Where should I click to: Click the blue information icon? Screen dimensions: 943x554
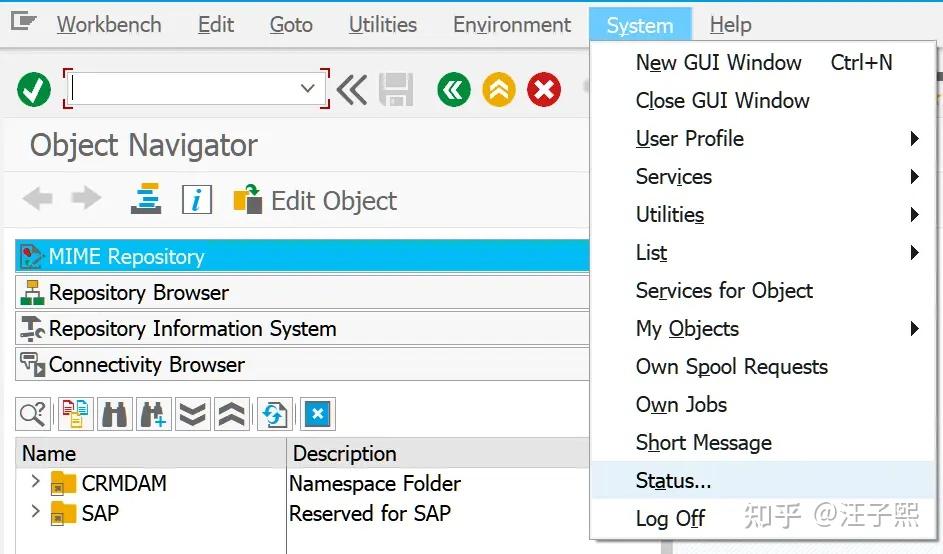[x=197, y=199]
